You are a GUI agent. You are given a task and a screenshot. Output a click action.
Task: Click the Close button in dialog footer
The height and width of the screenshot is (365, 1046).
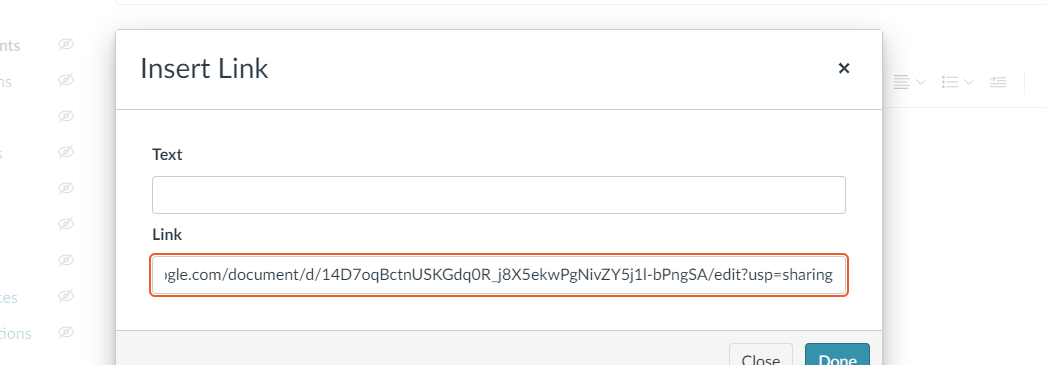[761, 355]
